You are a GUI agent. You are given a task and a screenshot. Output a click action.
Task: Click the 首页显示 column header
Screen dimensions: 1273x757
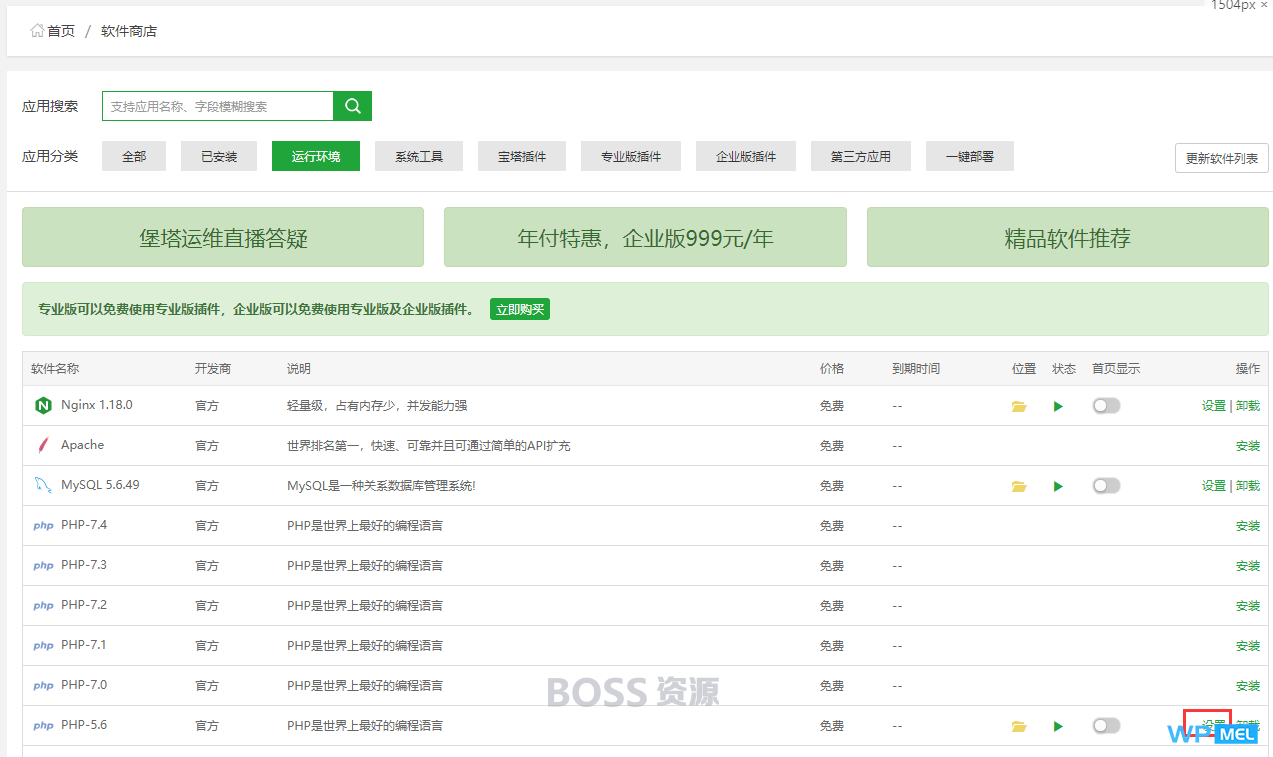click(x=1116, y=369)
